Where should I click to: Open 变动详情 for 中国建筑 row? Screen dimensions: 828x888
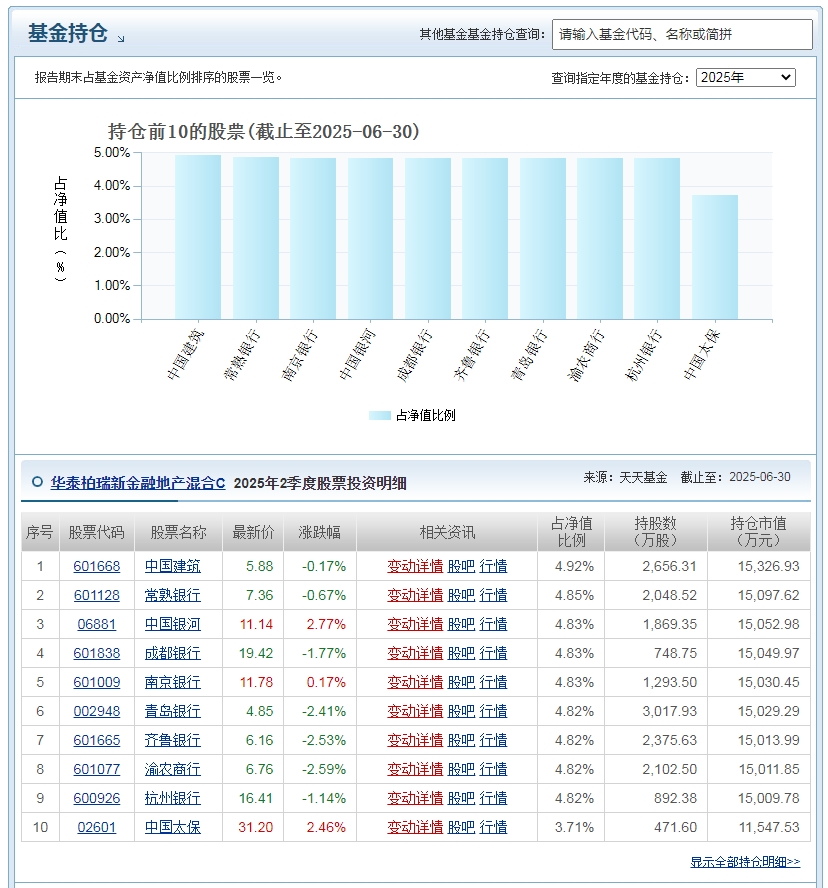point(415,566)
